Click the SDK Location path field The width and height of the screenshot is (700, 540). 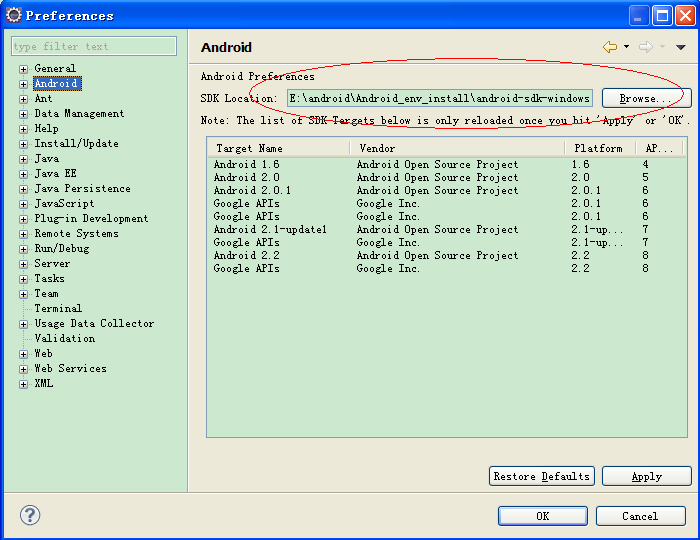tap(440, 98)
